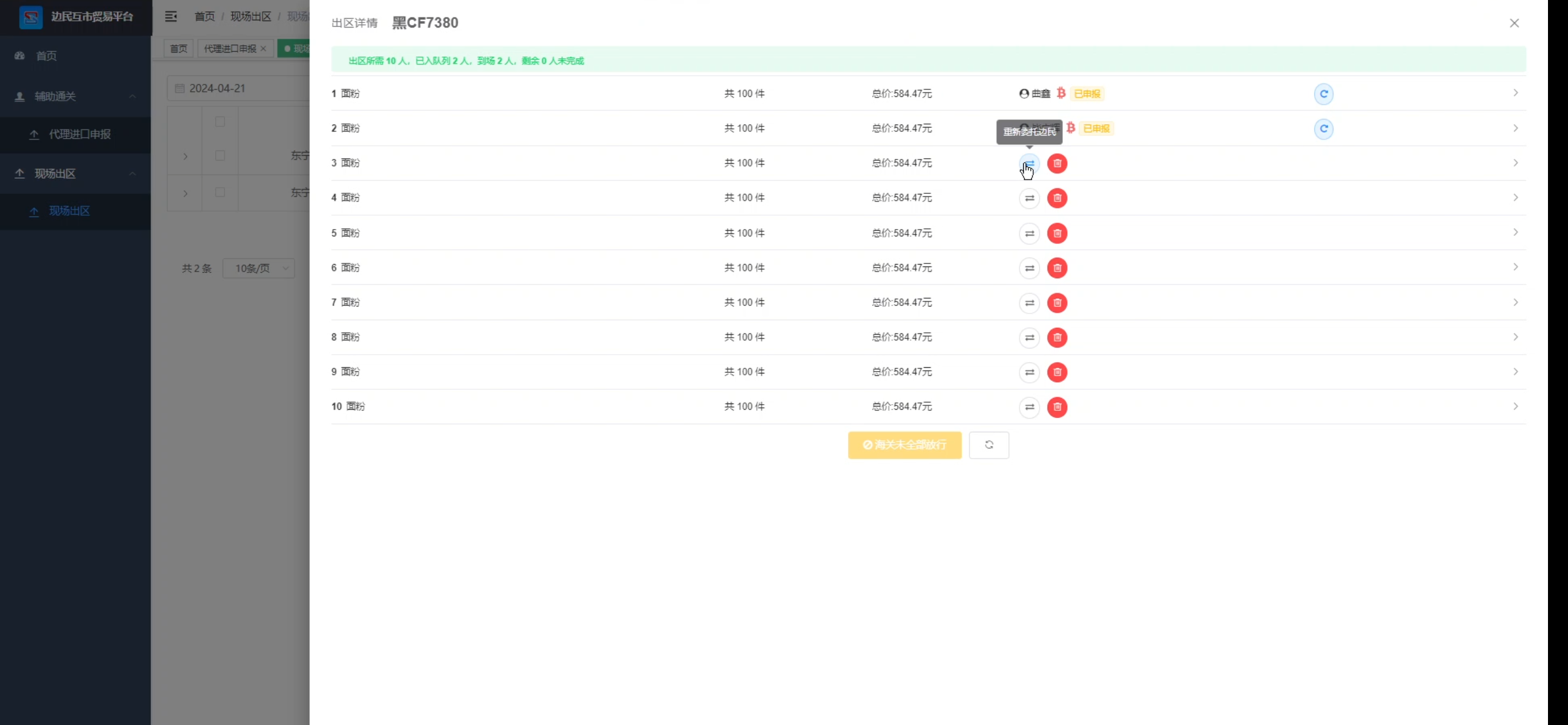This screenshot has height=725, width=1568.
Task: Click the 2024-04-21 date input field
Action: click(239, 88)
